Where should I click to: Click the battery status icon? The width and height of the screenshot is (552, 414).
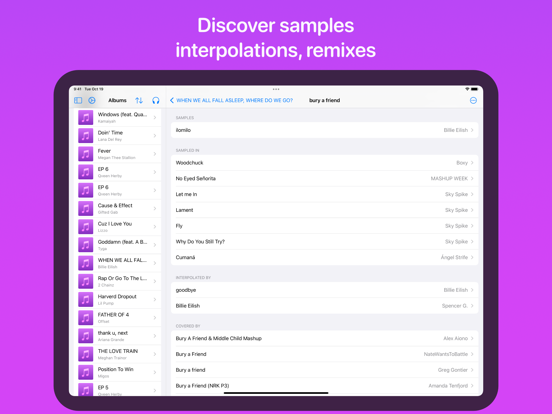click(475, 89)
